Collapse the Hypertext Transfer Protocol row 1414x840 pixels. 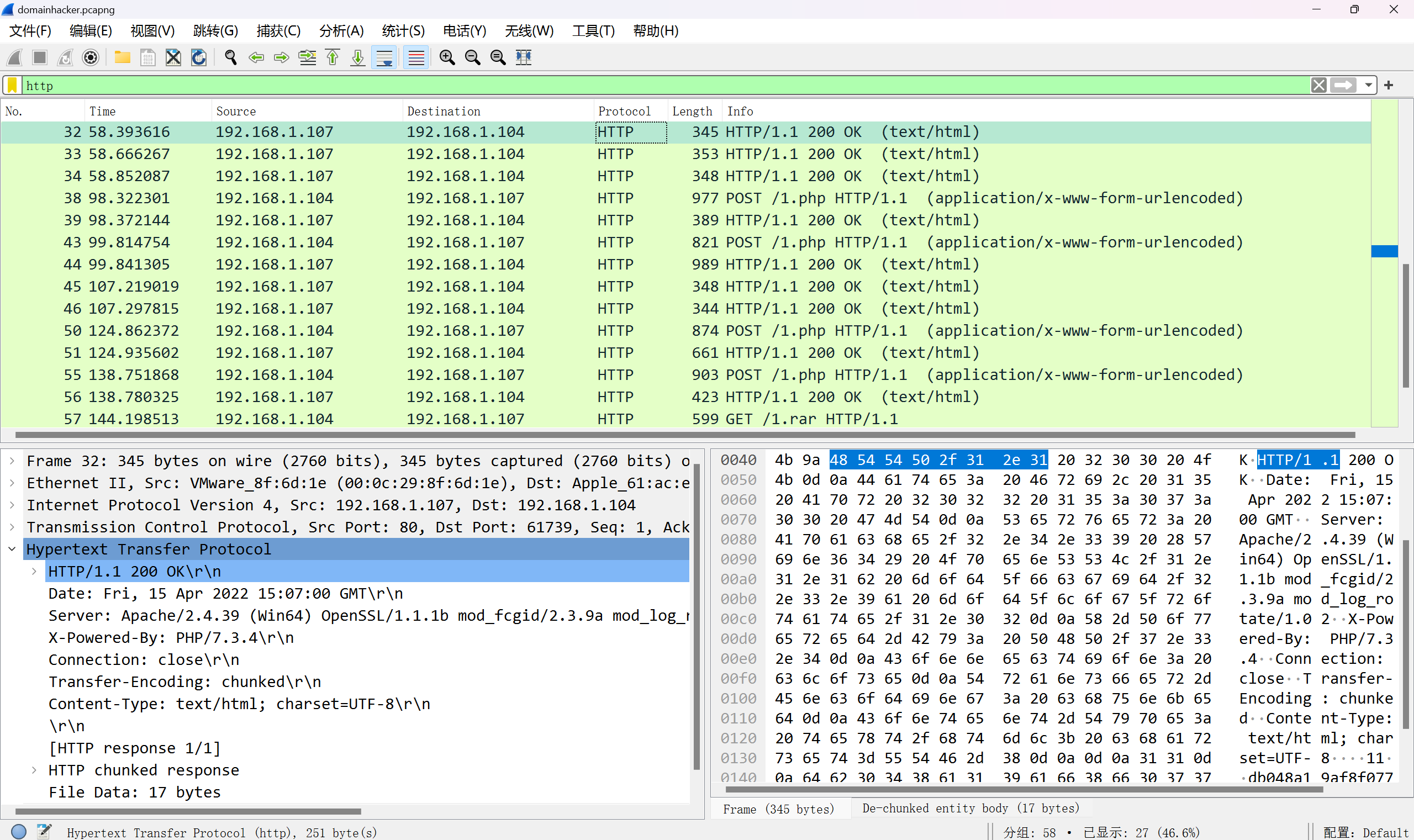pos(12,549)
